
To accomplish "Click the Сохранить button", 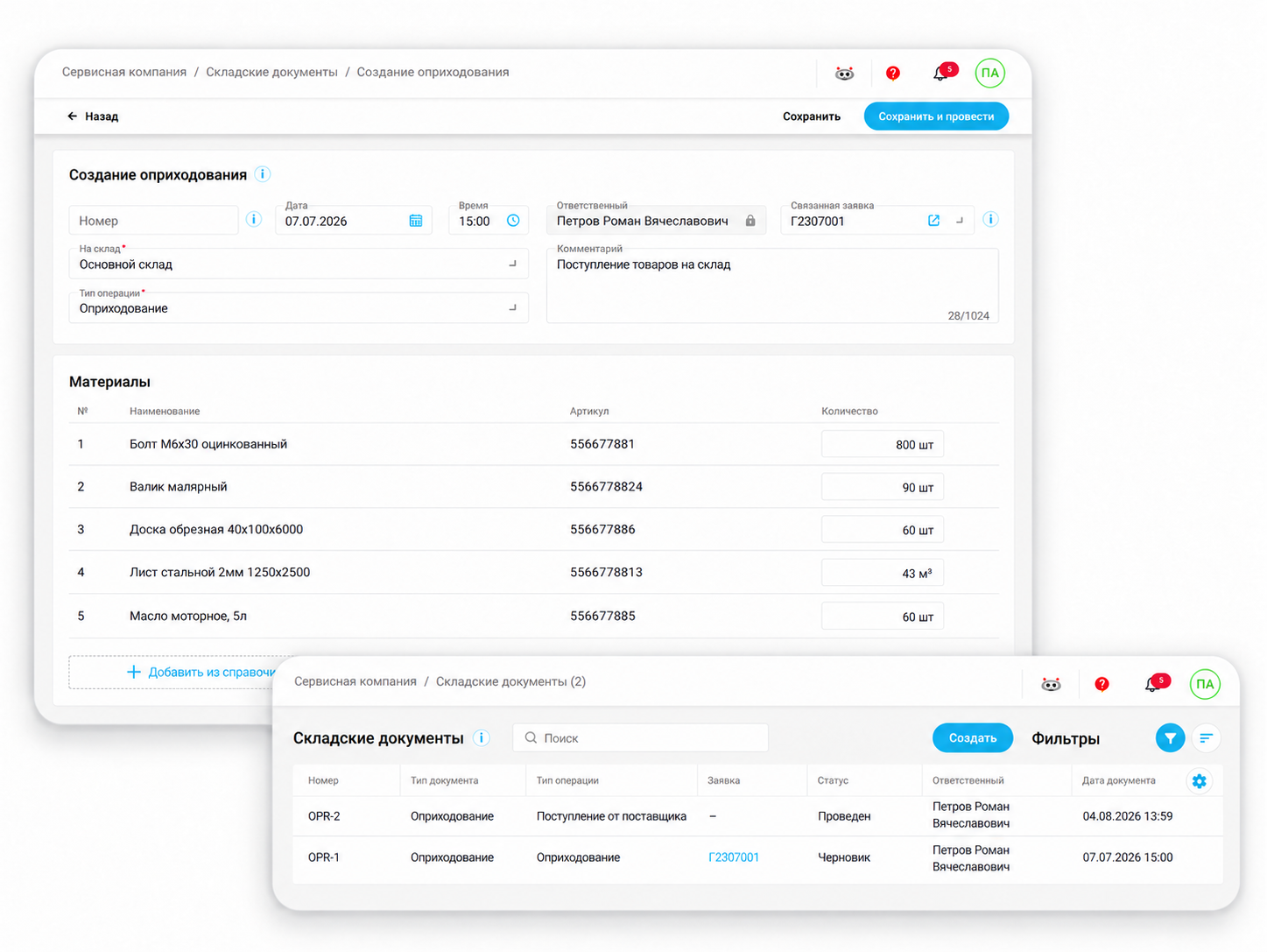I will [812, 116].
